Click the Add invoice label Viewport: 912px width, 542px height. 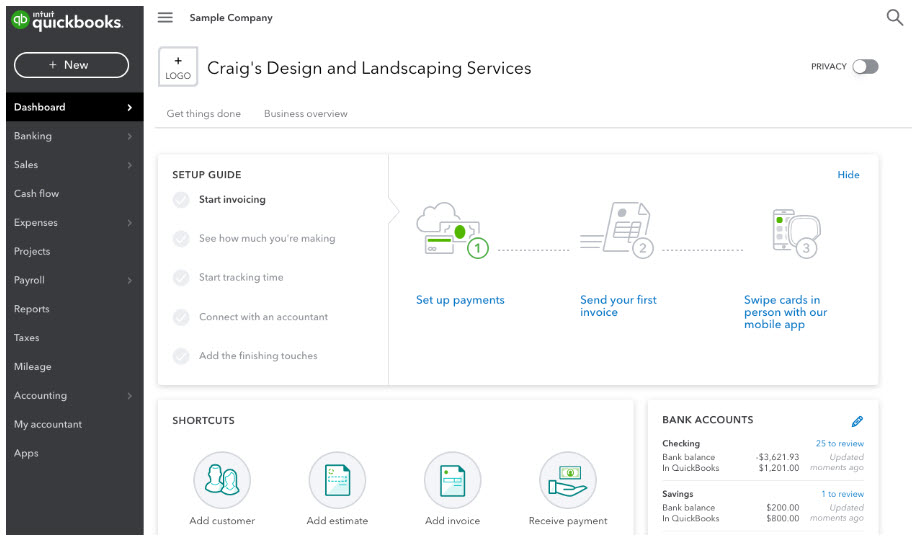pos(453,520)
